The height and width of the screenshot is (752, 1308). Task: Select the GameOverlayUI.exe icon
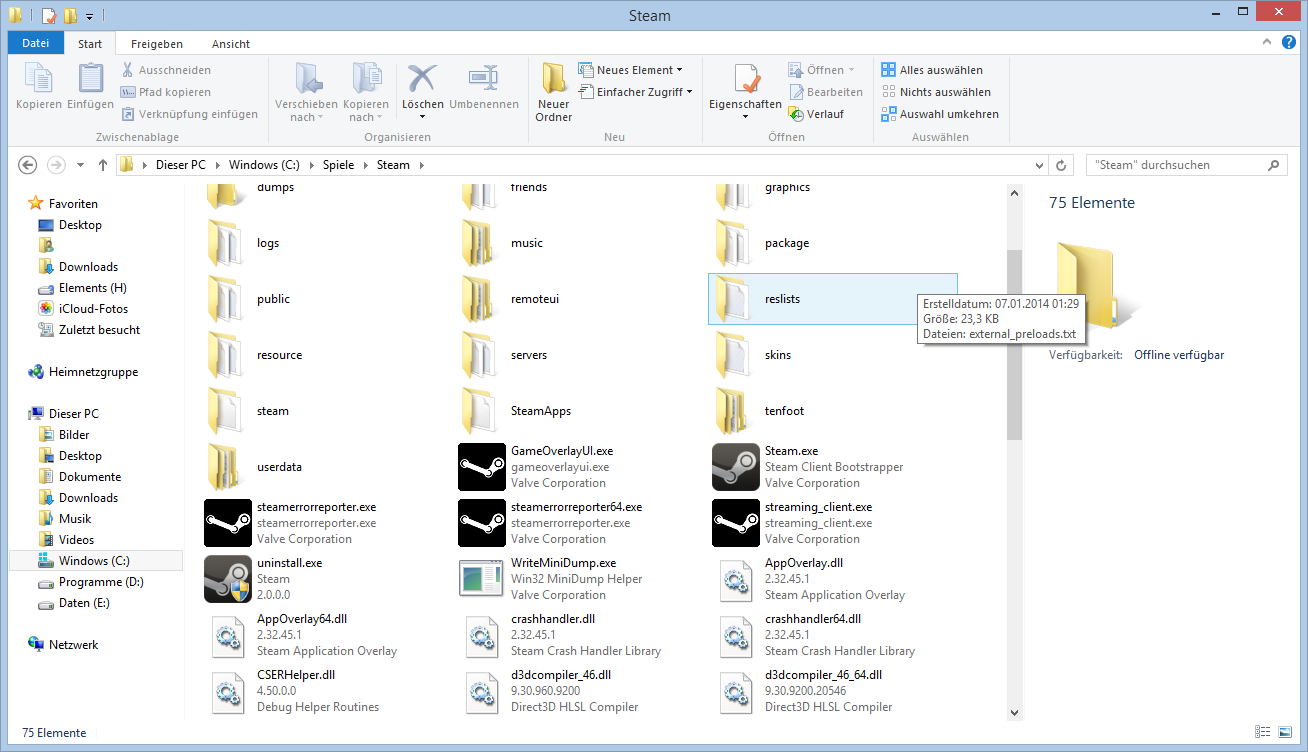point(482,467)
